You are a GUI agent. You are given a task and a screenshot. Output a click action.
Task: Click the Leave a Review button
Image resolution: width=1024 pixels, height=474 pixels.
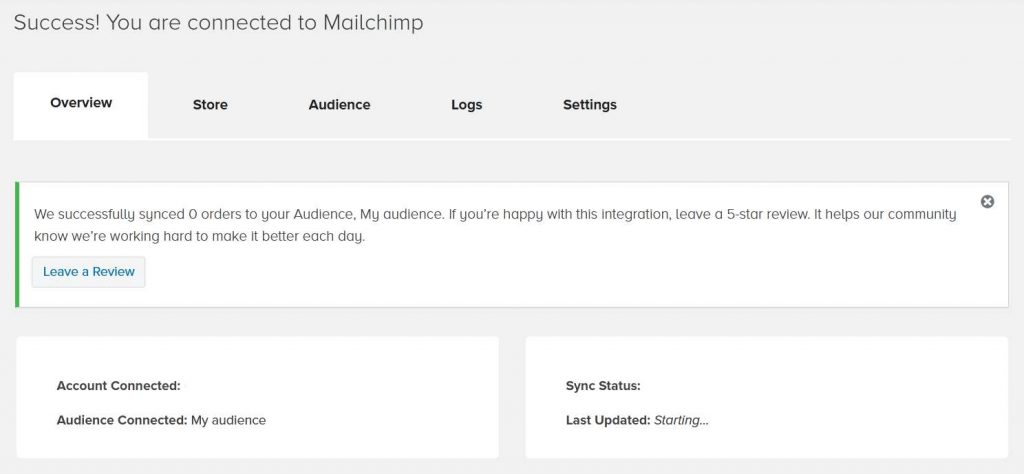89,272
